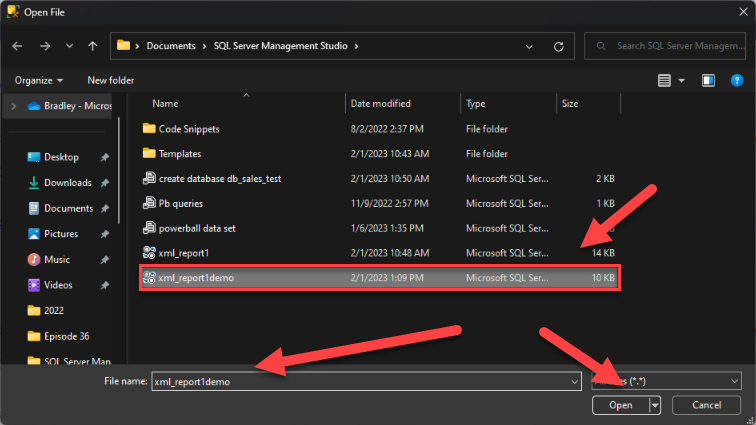
Task: Open Videos in the sidebar
Action: coord(58,285)
